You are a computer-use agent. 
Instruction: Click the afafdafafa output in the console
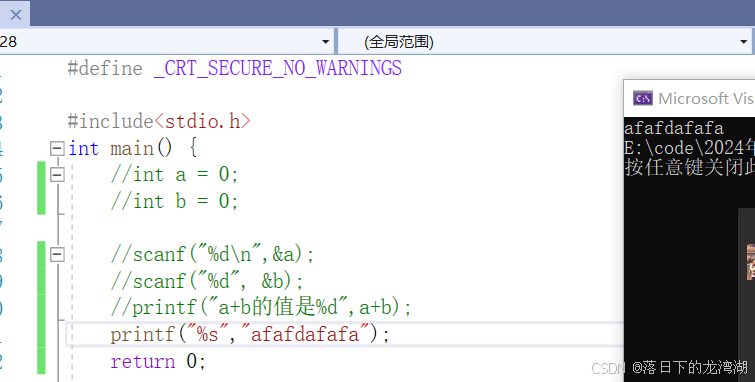tap(674, 129)
